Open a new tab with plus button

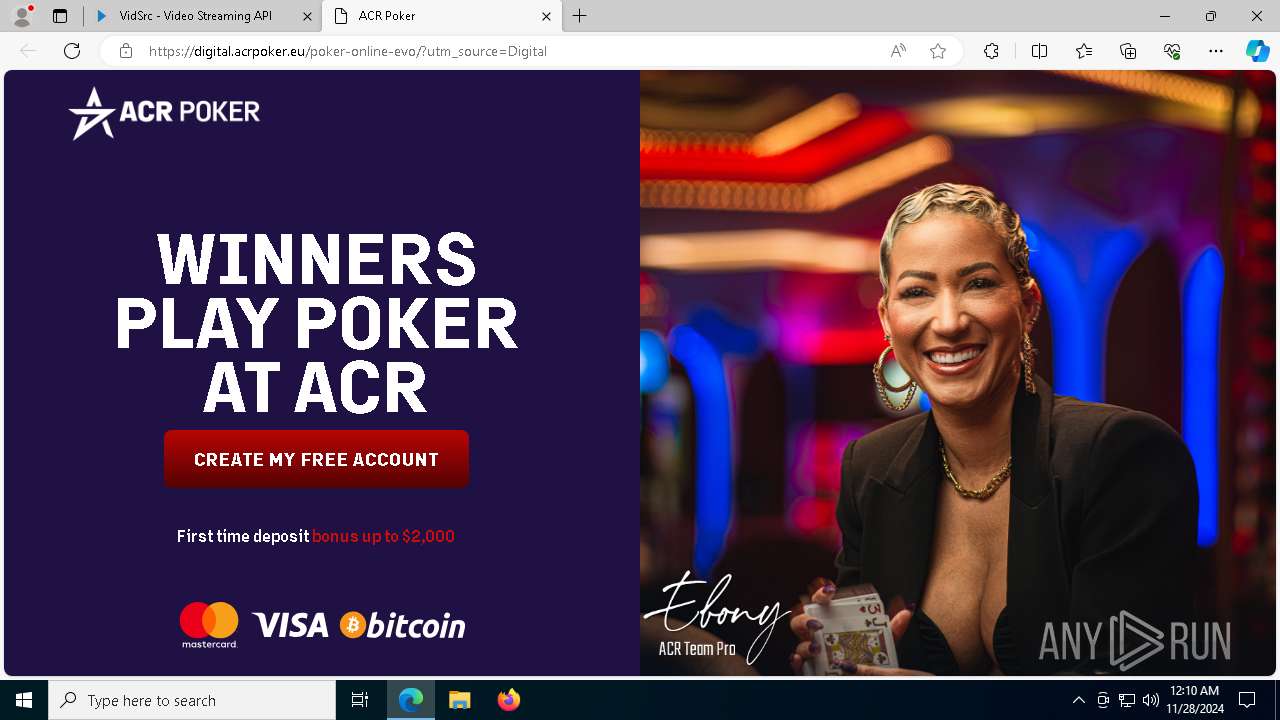(x=579, y=16)
